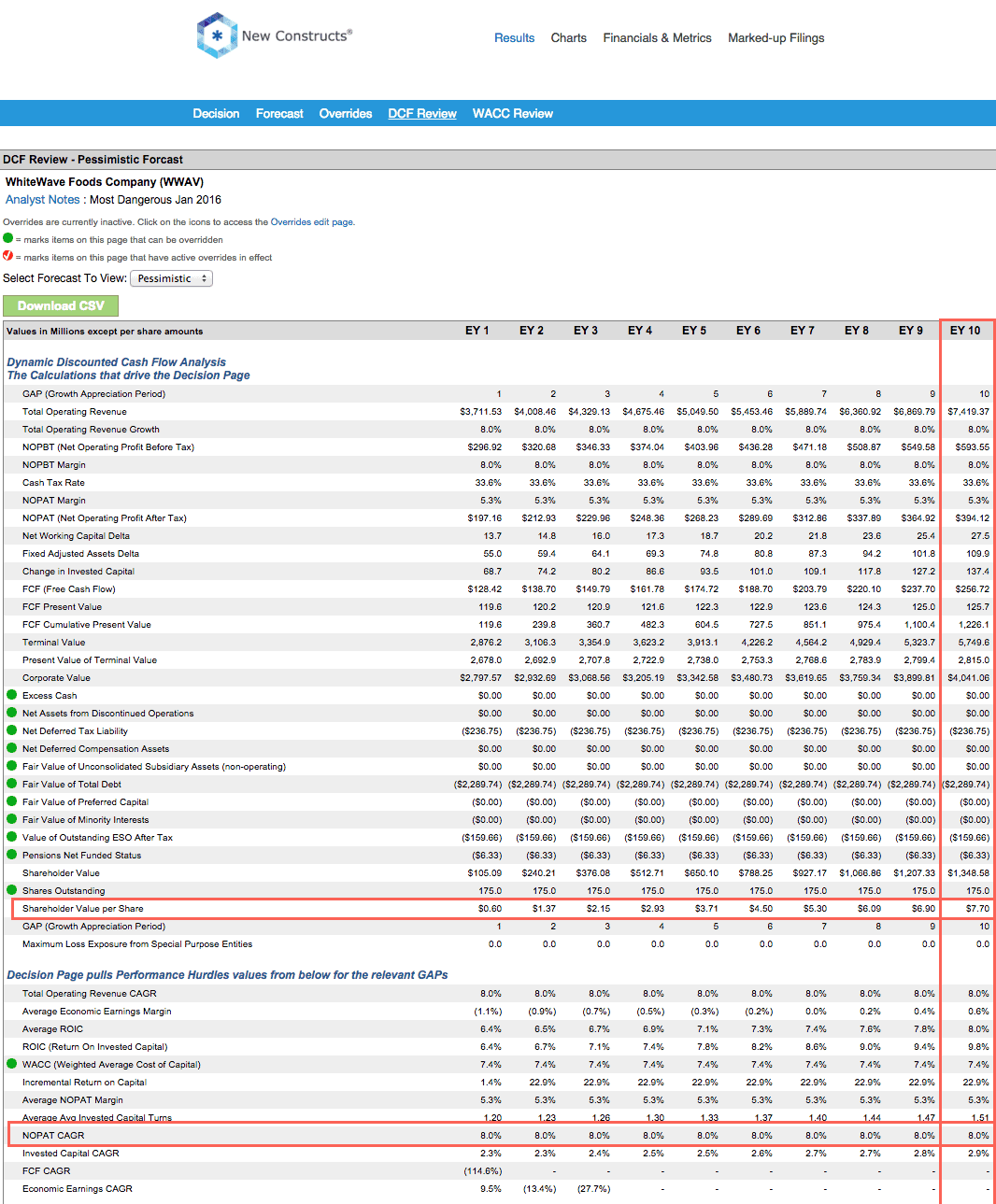Screen dimensions: 996x1204
Task: Go to the Results menu
Action: coord(515,38)
